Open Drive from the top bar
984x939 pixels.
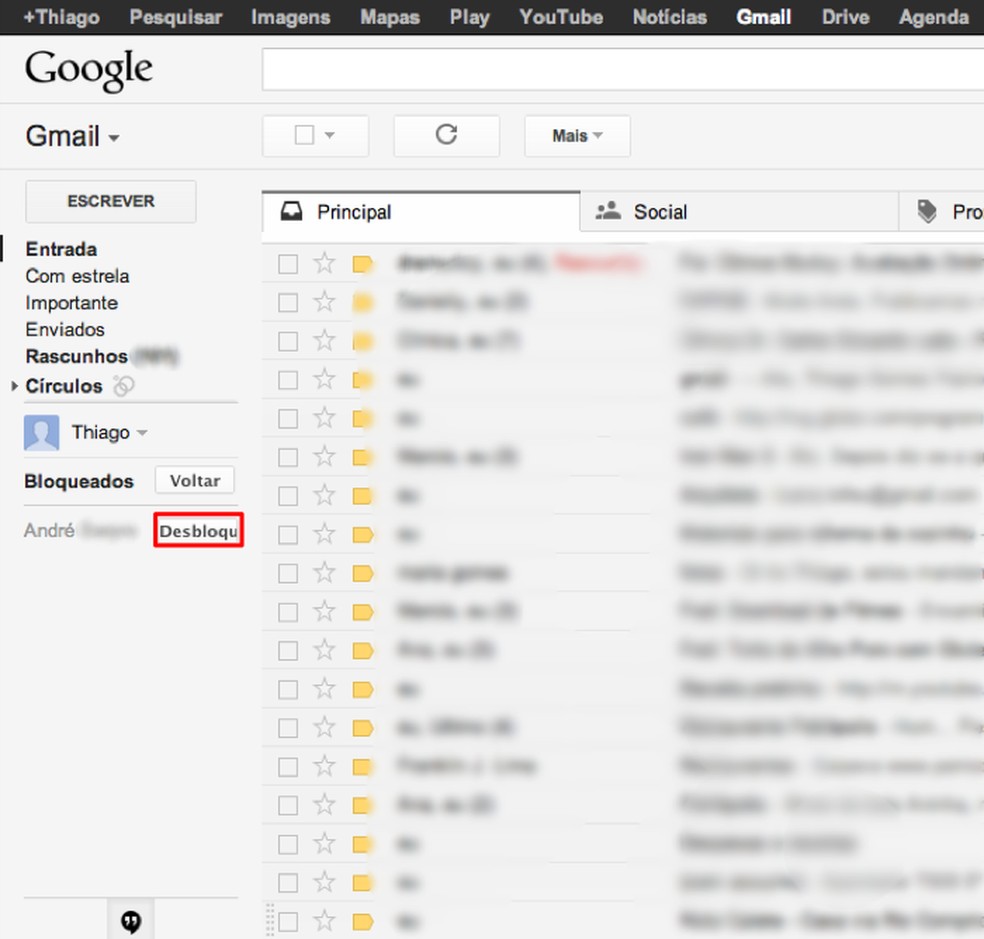[845, 17]
